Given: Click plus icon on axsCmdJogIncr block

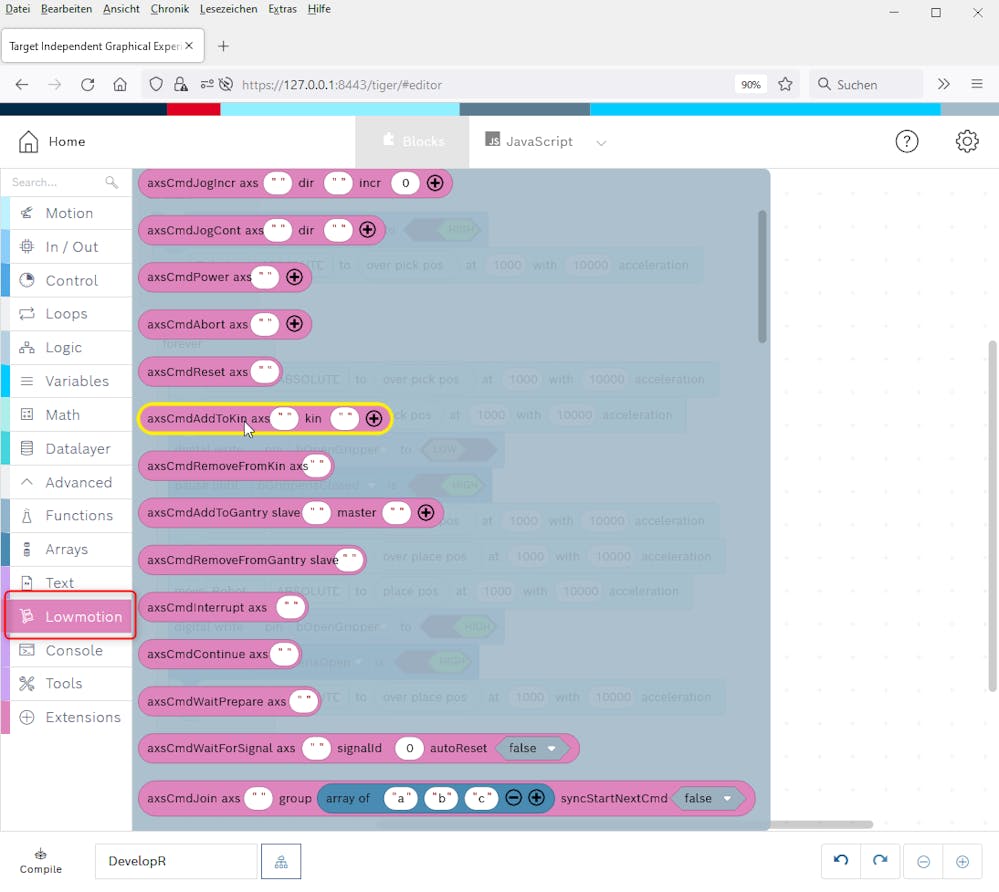Looking at the screenshot, I should (x=435, y=183).
